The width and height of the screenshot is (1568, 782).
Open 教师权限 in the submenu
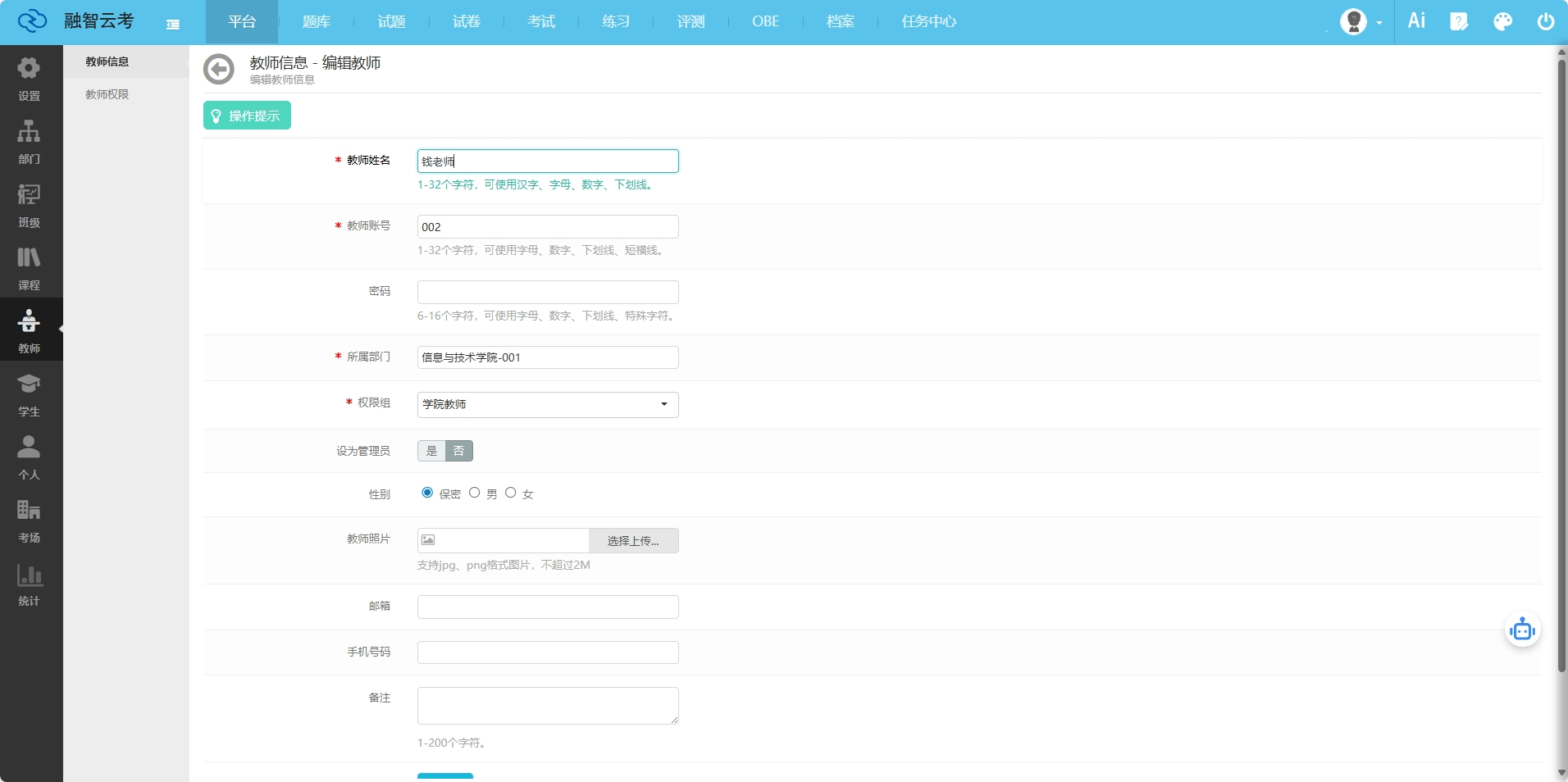coord(107,94)
